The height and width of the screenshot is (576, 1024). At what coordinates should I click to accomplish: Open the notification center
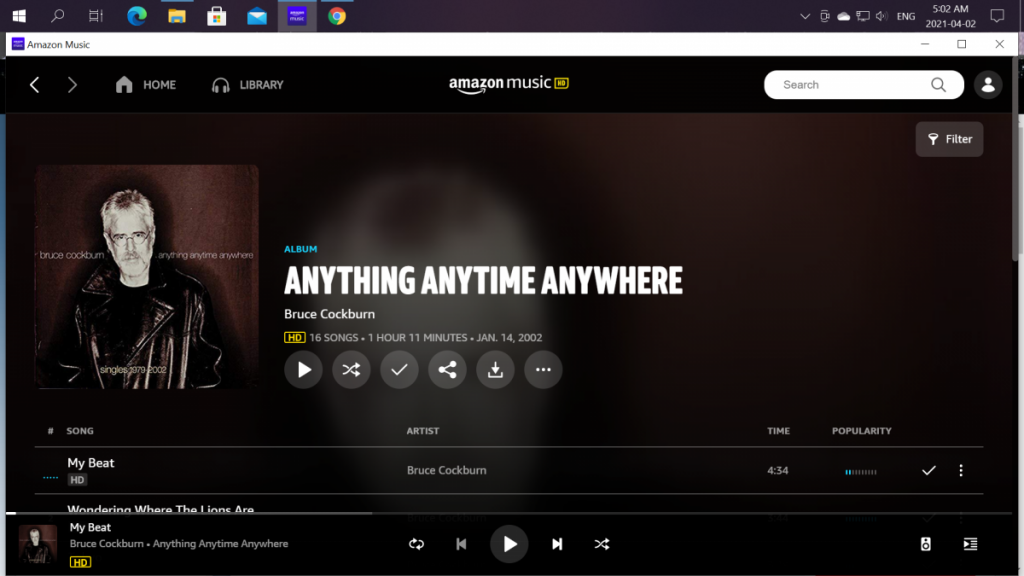(x=997, y=16)
